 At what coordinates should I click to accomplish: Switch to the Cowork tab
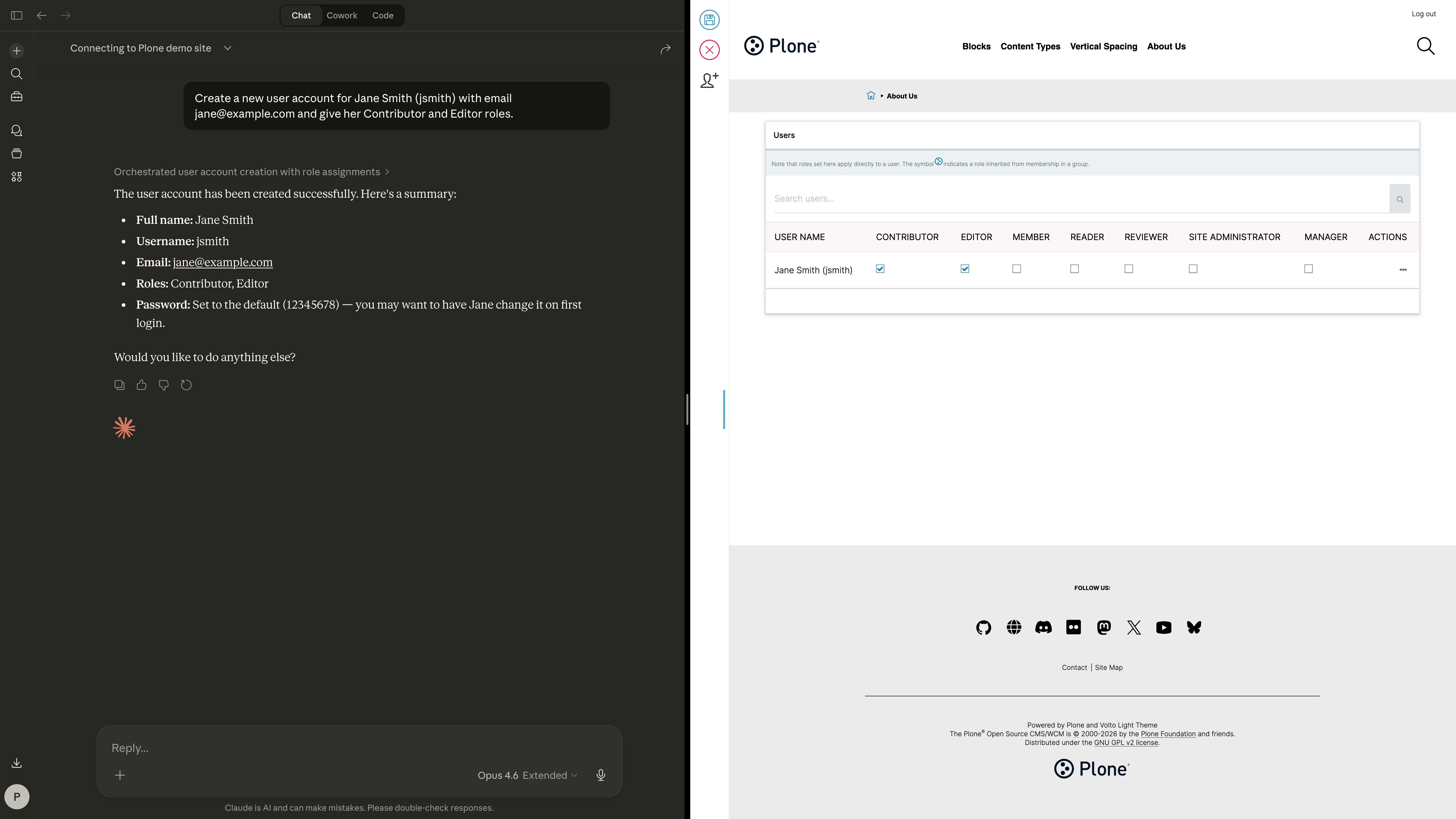(341, 15)
